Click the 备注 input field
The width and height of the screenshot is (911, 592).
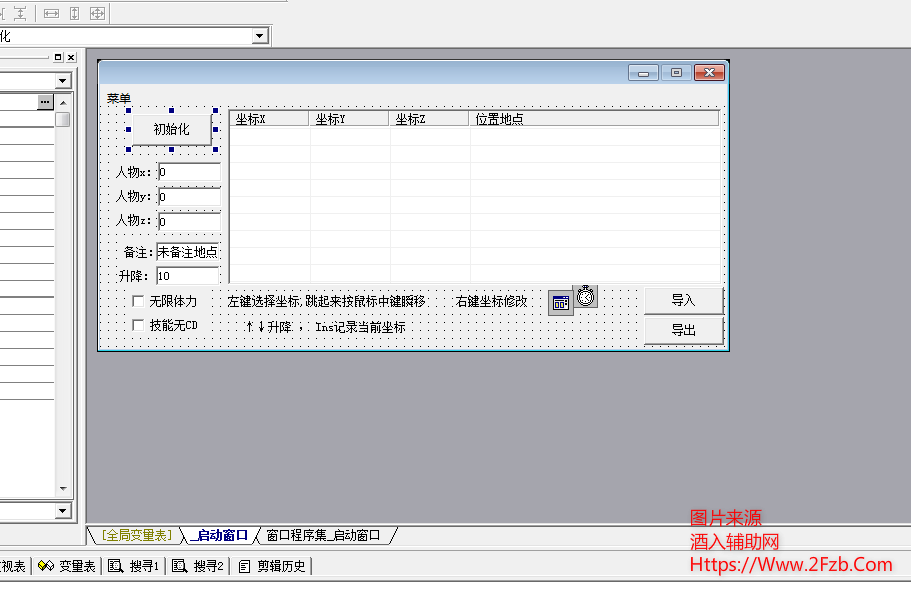coord(188,252)
